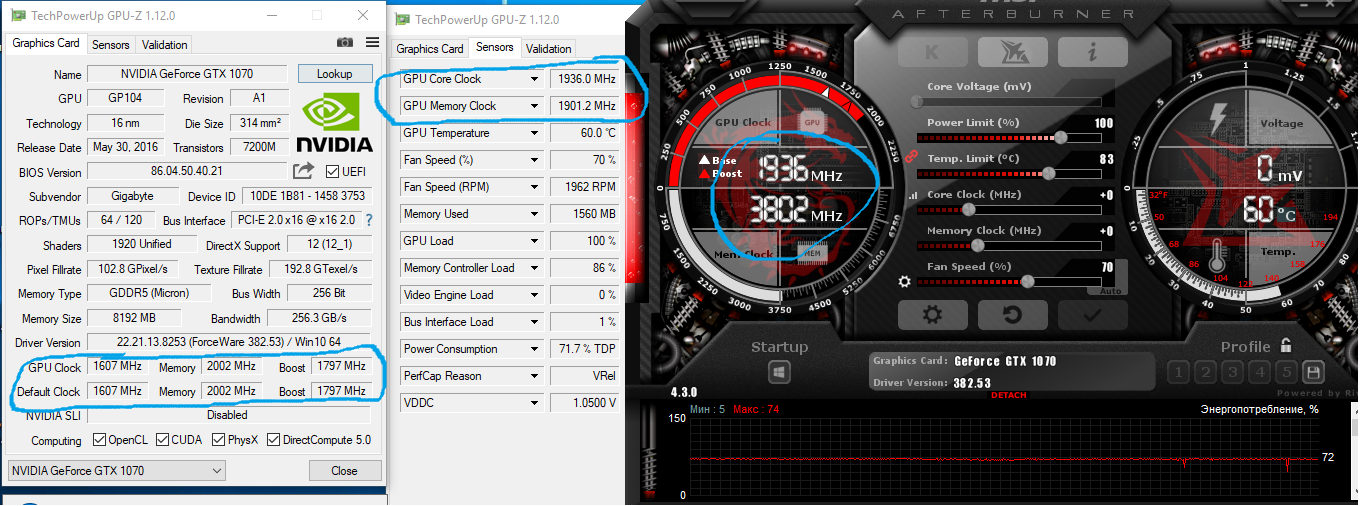
Task: Click the Lookup button
Action: pos(335,74)
